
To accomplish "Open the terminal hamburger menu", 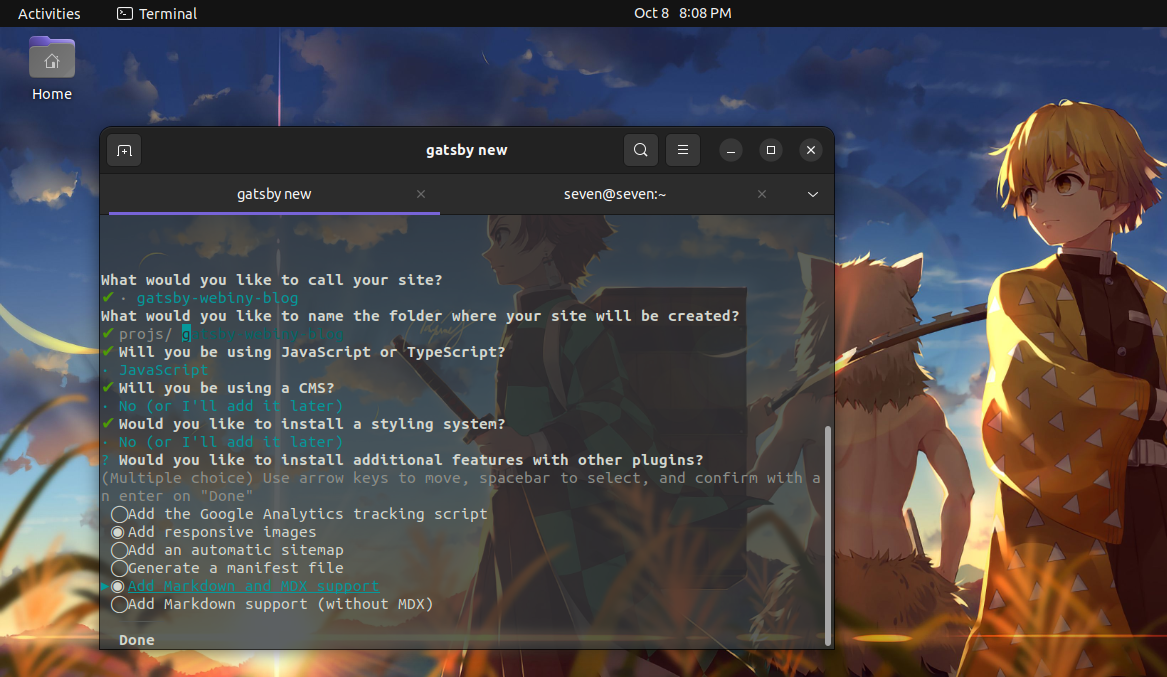I will 683,149.
